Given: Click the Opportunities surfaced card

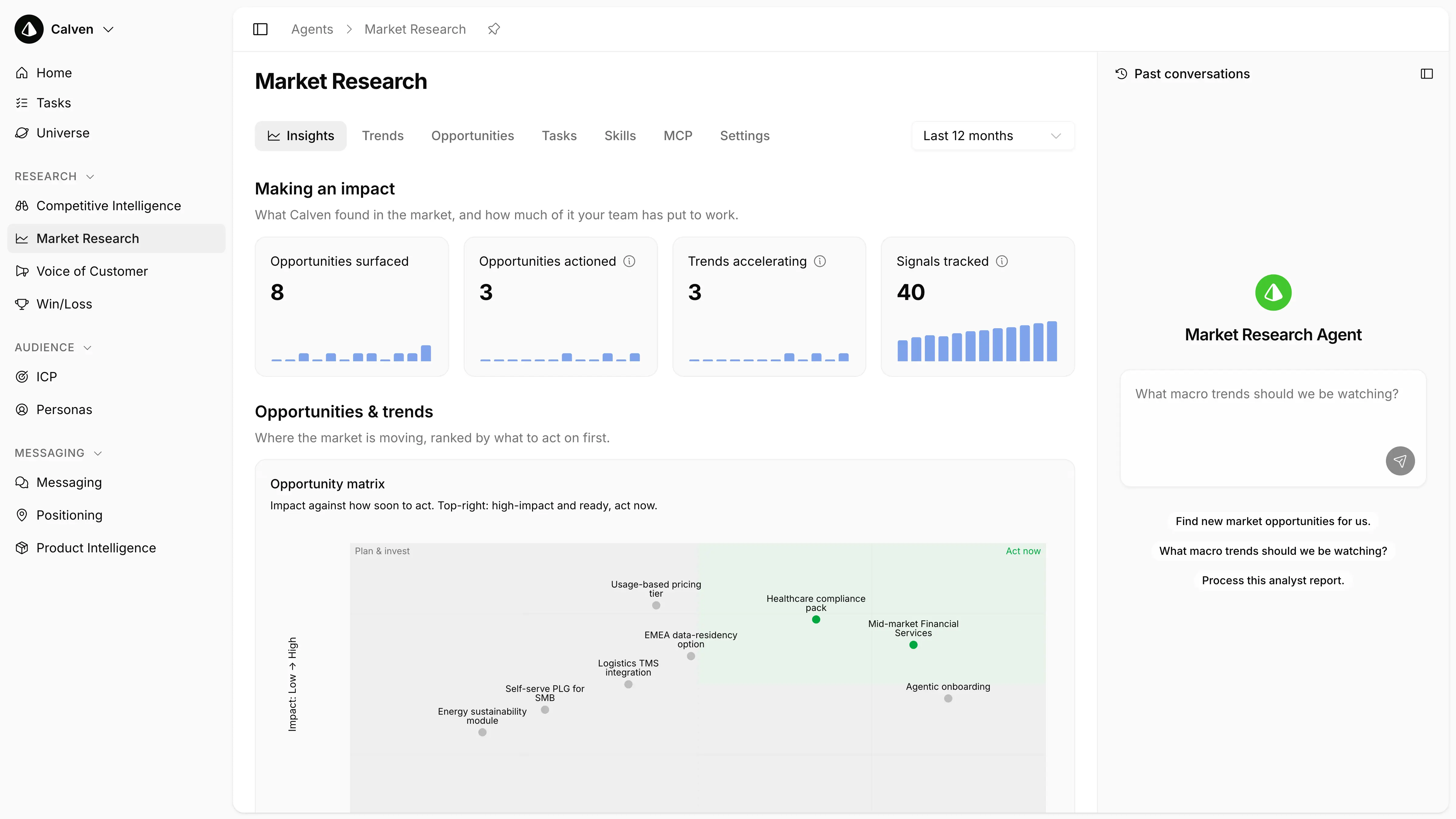Looking at the screenshot, I should pos(352,307).
